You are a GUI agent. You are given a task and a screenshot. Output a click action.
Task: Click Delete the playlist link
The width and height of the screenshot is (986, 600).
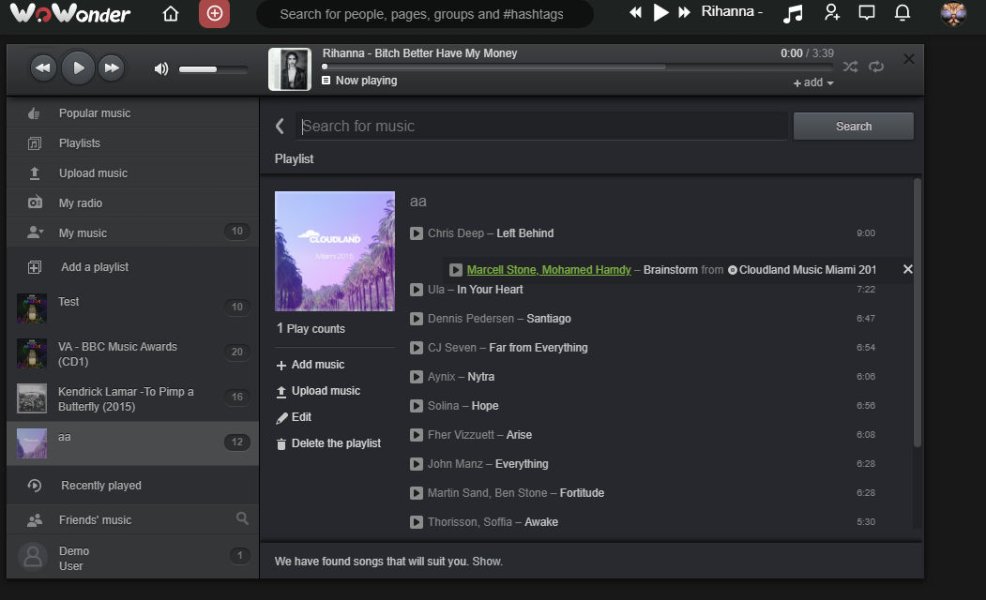[335, 443]
